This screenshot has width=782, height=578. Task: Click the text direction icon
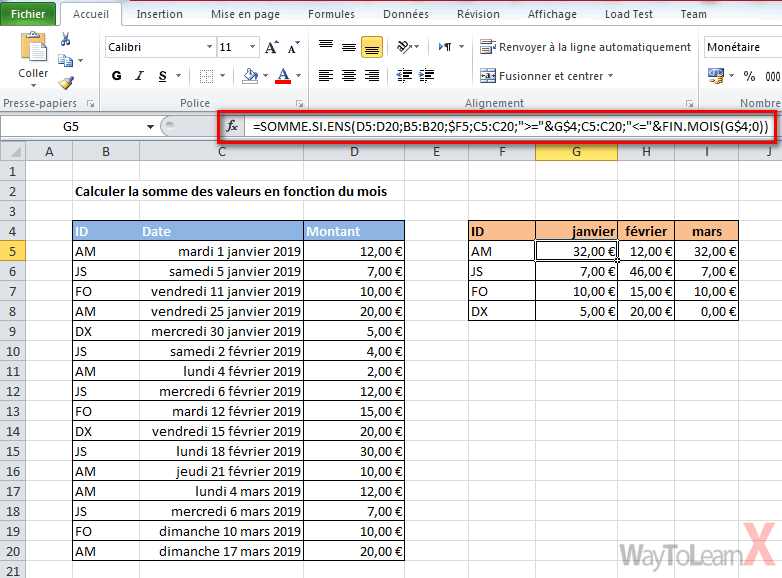pyautogui.click(x=445, y=47)
